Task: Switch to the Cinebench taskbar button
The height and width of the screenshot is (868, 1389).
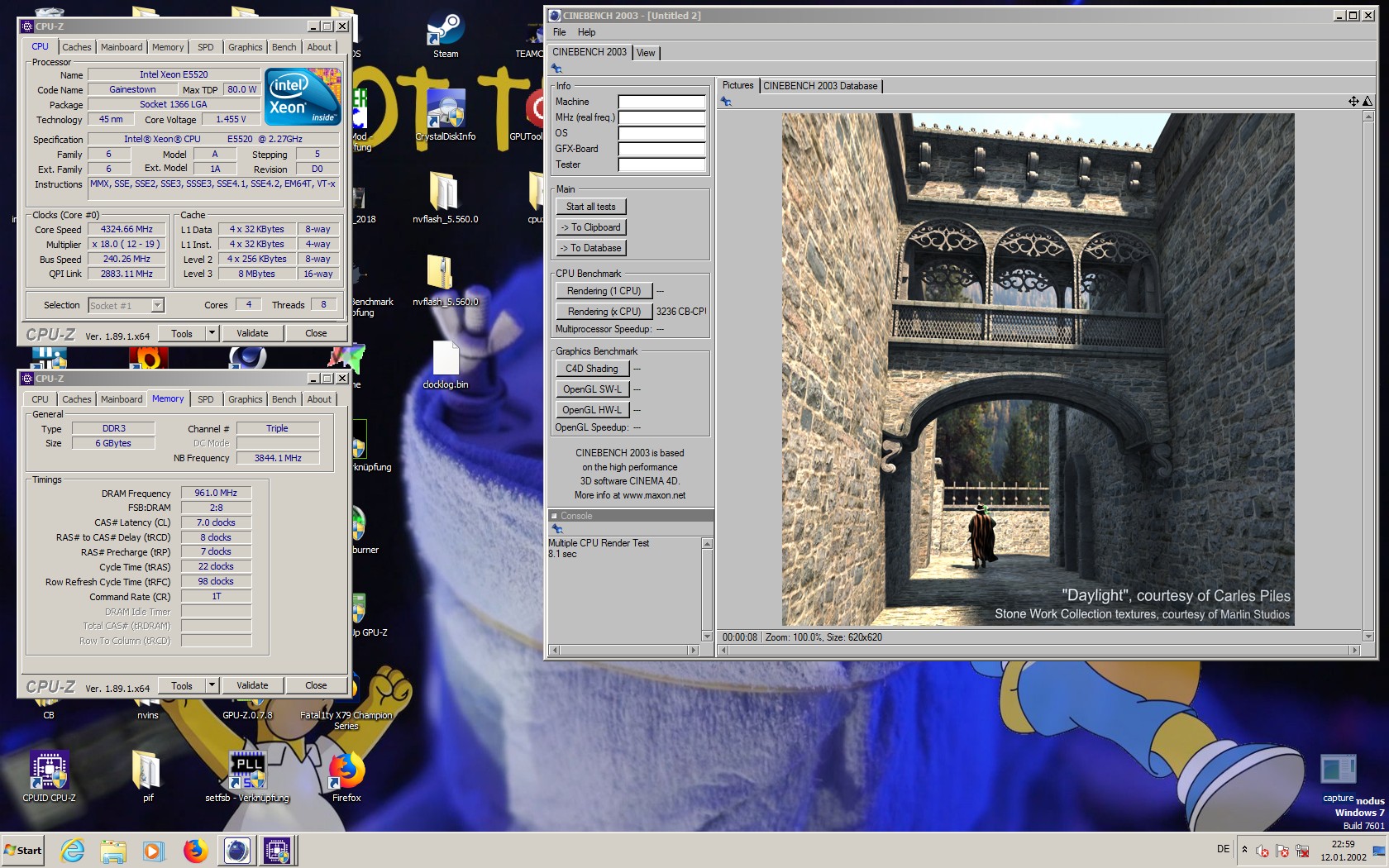Action: tap(237, 851)
